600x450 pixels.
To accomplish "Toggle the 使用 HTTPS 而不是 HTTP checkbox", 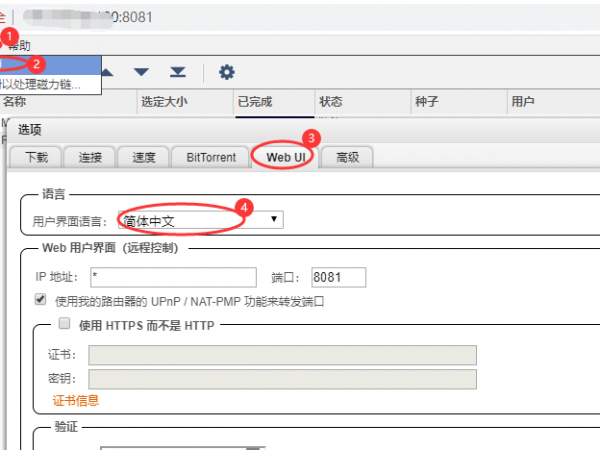I will [65, 324].
